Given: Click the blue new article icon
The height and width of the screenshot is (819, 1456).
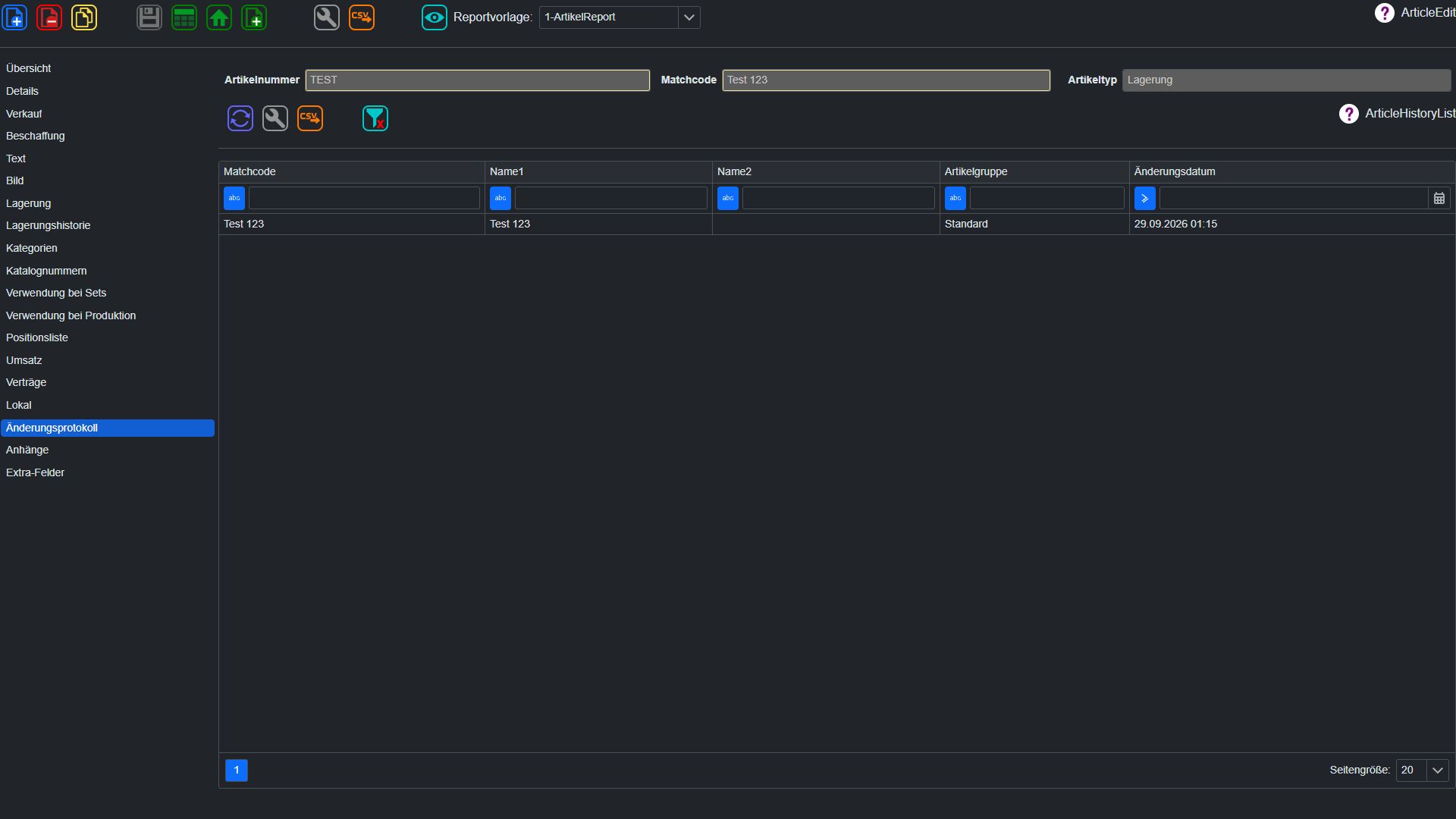Looking at the screenshot, I should 15,17.
